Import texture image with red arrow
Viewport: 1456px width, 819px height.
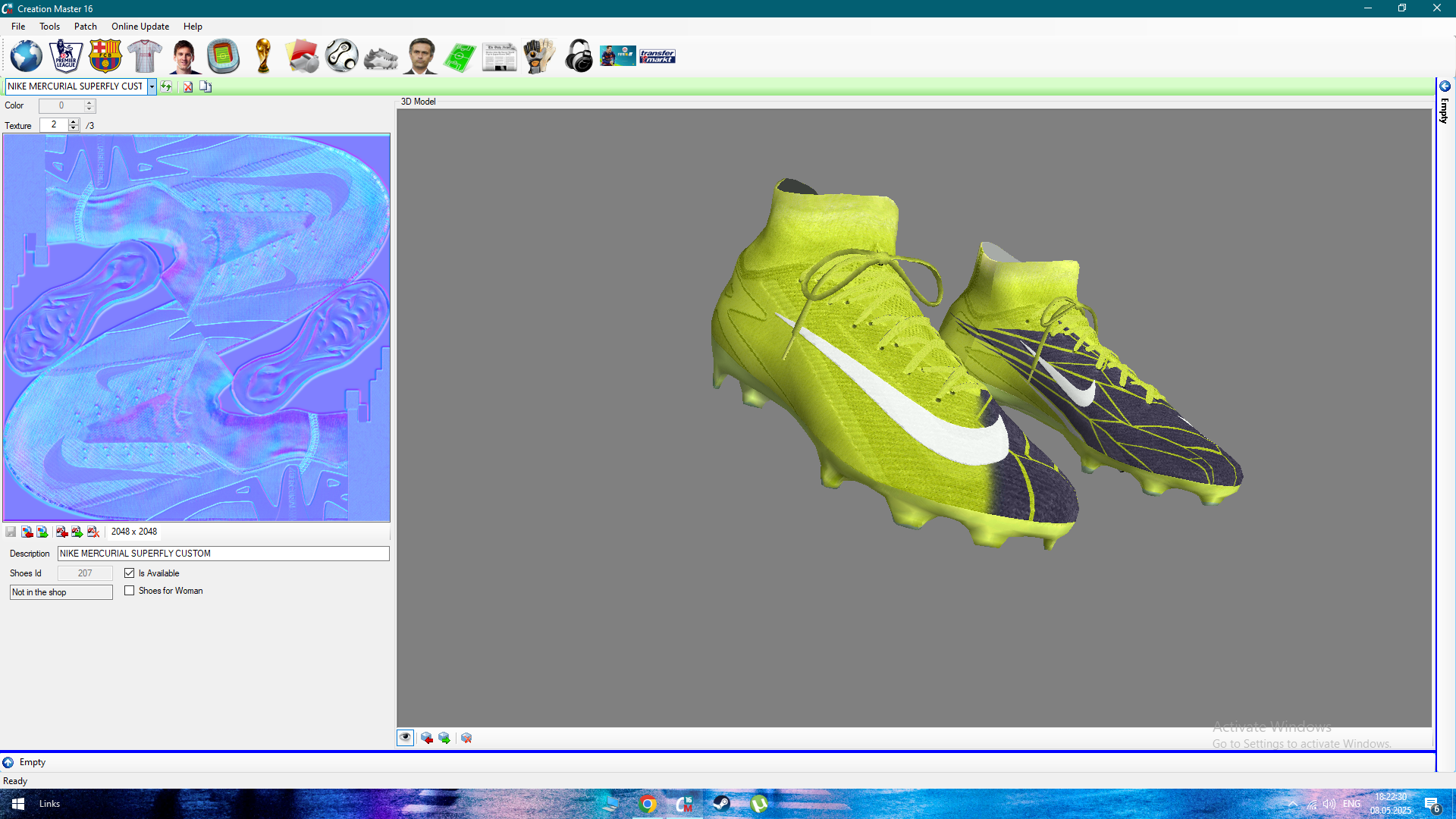27,532
